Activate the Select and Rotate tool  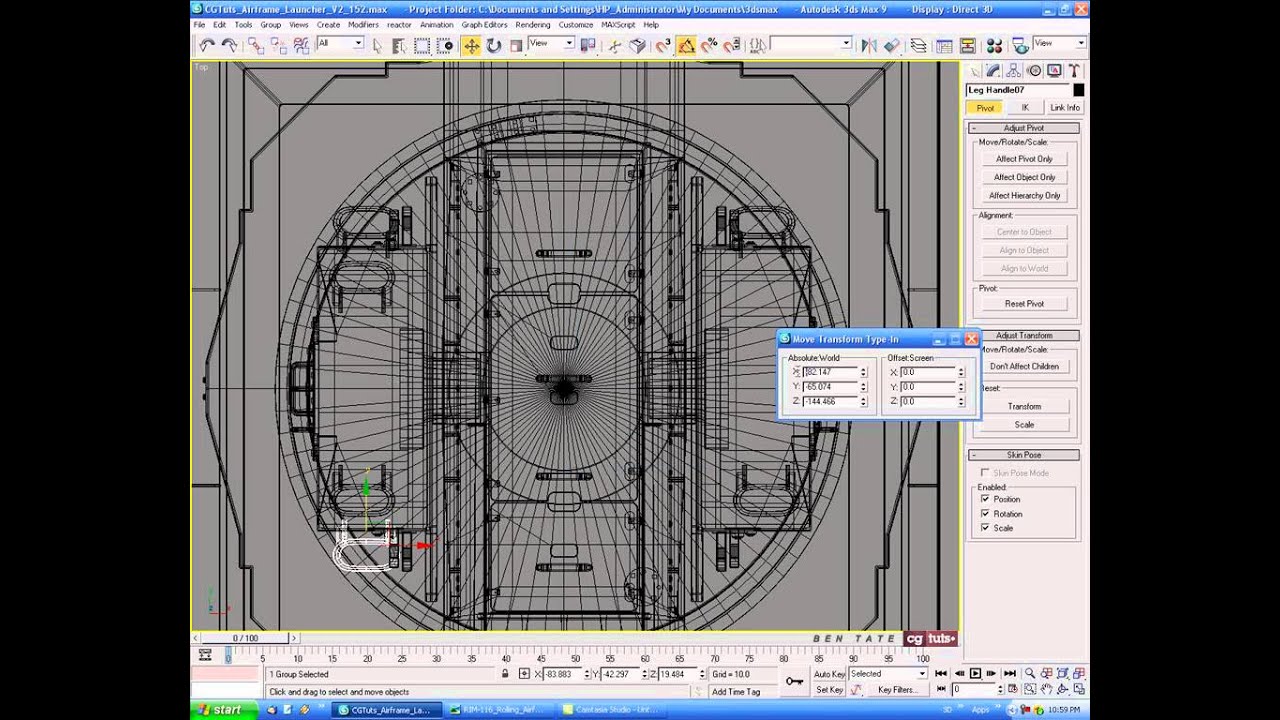point(493,45)
